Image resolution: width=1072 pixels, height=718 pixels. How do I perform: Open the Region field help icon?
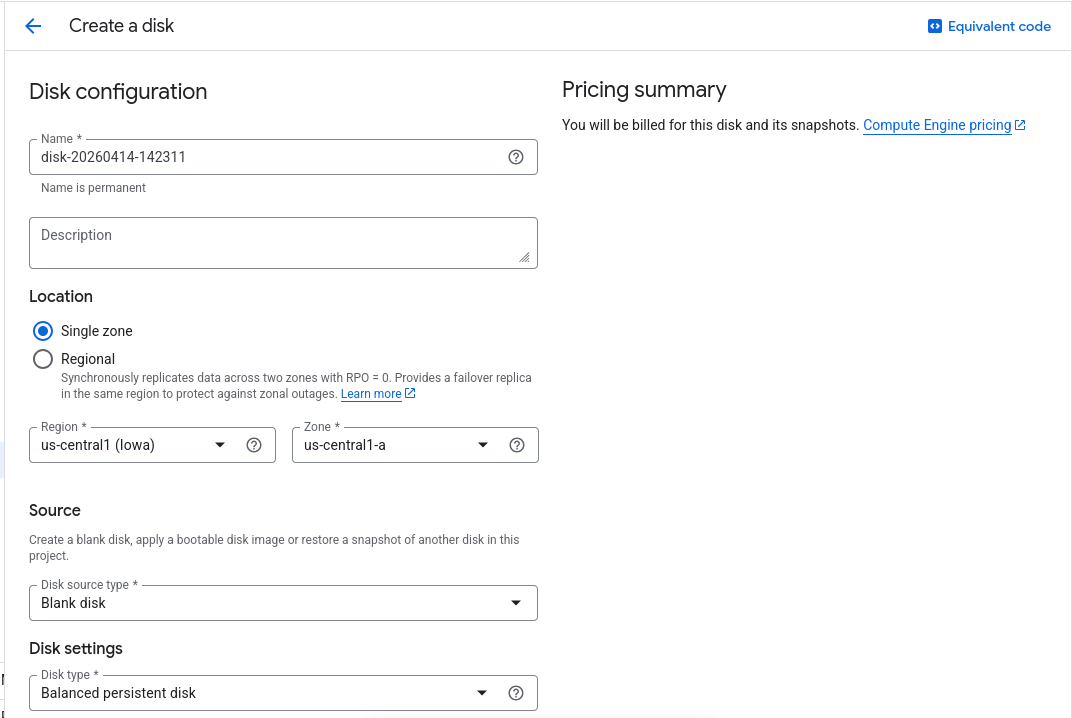[254, 445]
